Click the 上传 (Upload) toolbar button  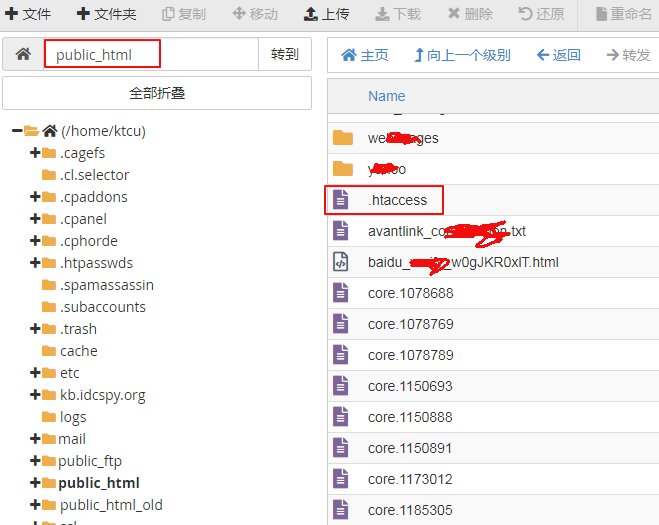coord(327,14)
